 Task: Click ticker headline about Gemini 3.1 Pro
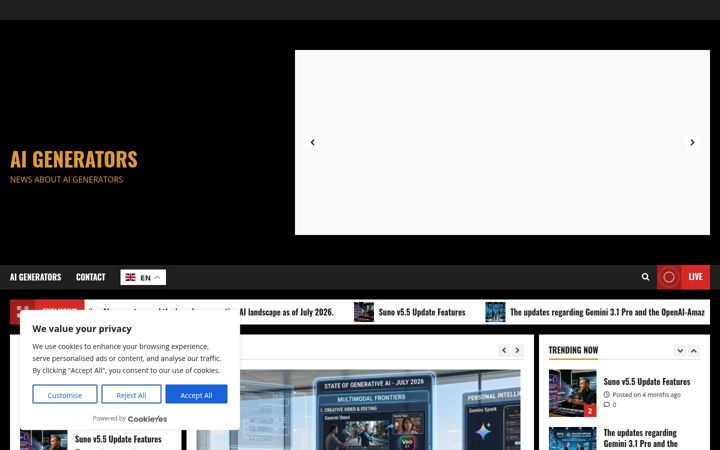coord(607,312)
